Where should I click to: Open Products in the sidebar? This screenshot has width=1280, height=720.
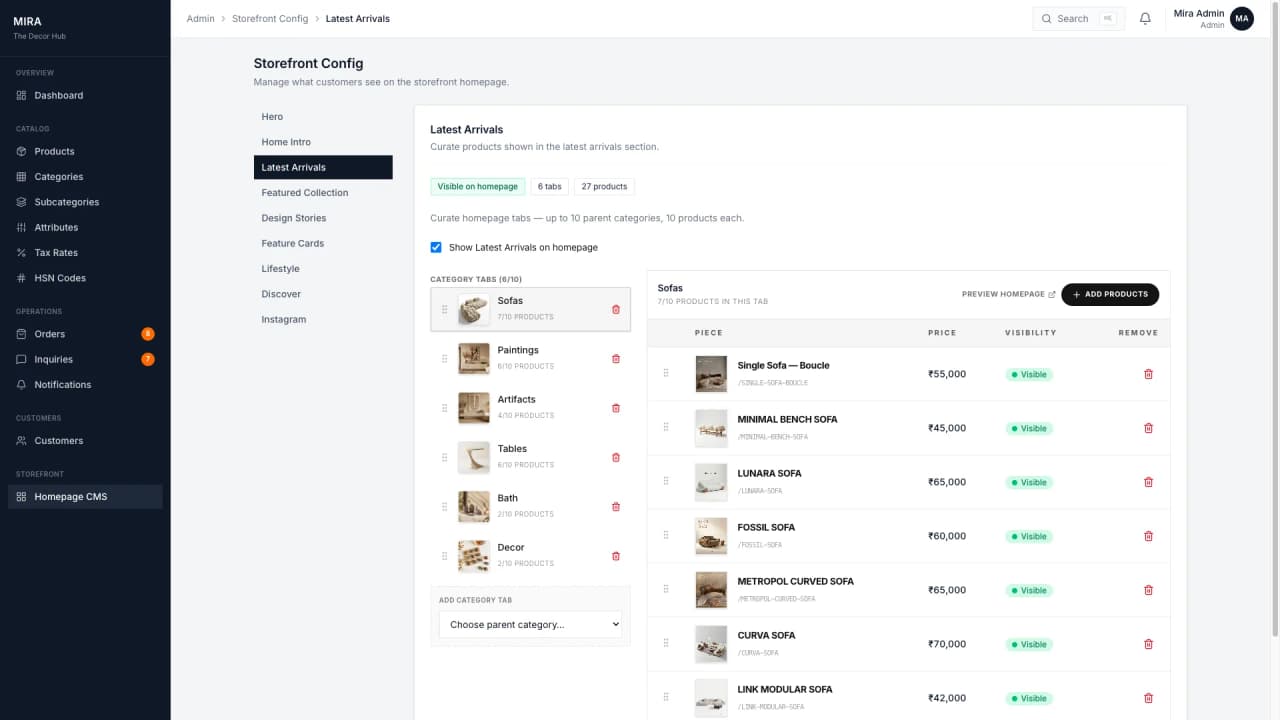(x=85, y=151)
